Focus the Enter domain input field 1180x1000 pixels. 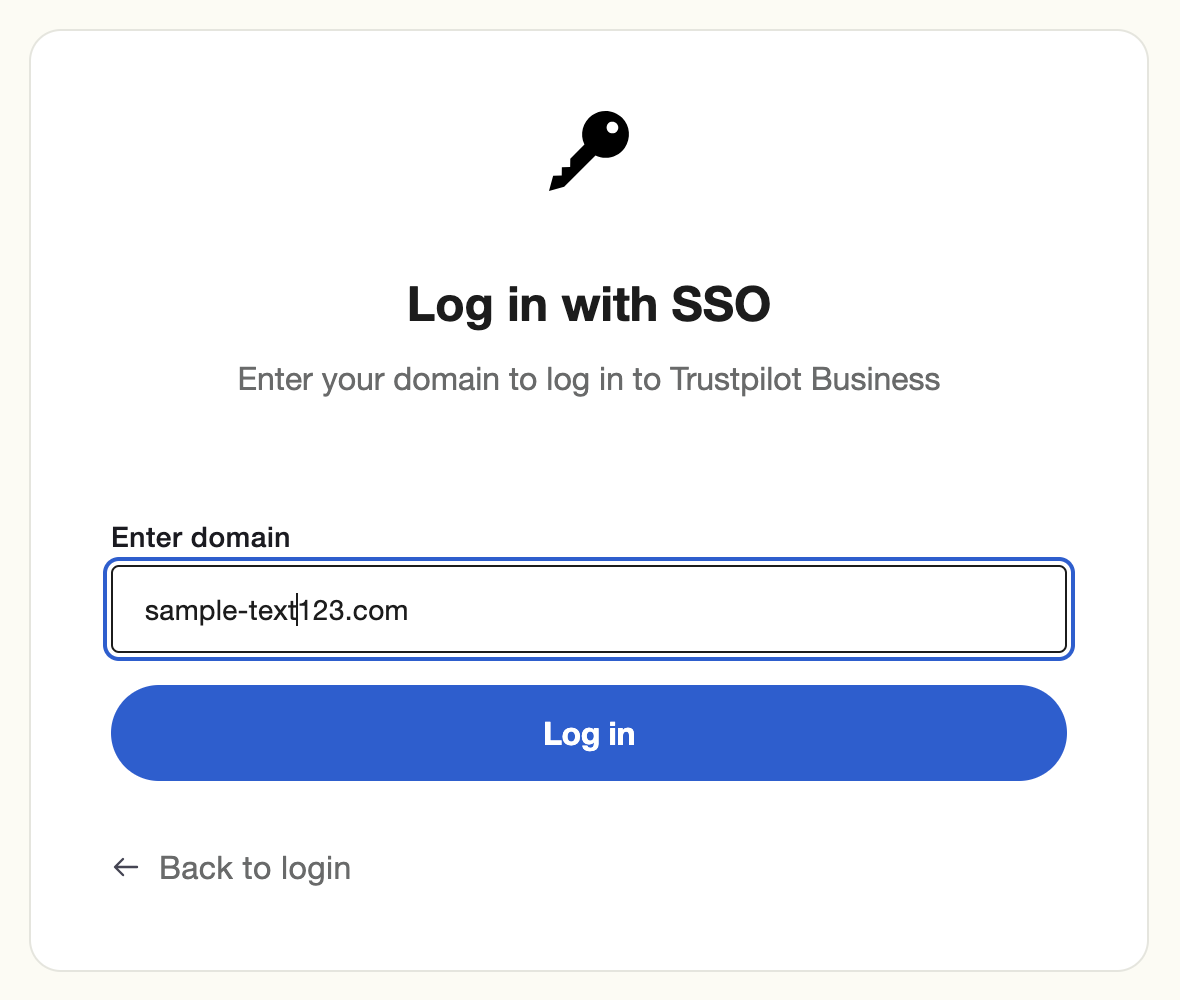(588, 609)
